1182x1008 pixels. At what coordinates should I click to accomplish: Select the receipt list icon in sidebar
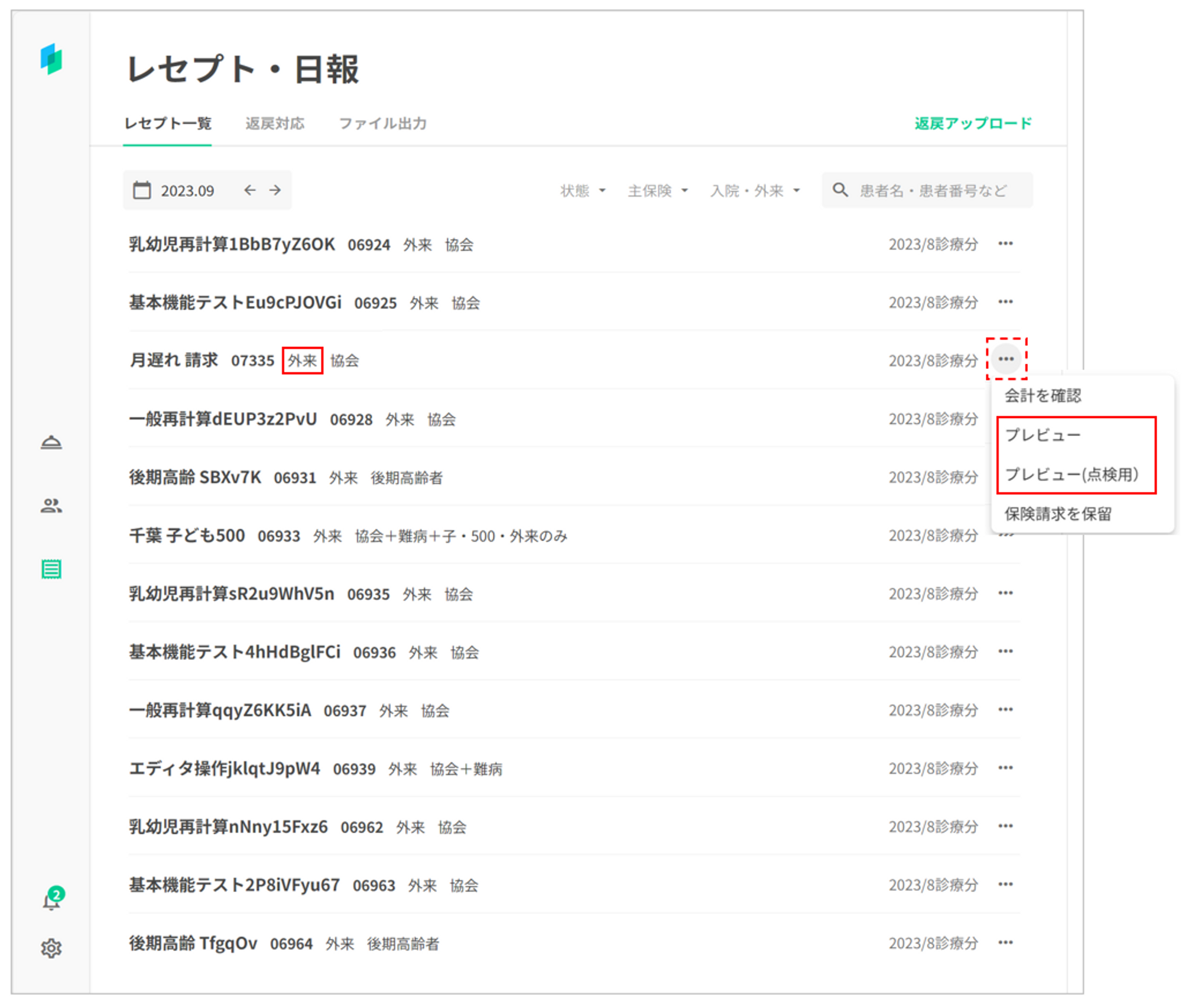point(51,569)
